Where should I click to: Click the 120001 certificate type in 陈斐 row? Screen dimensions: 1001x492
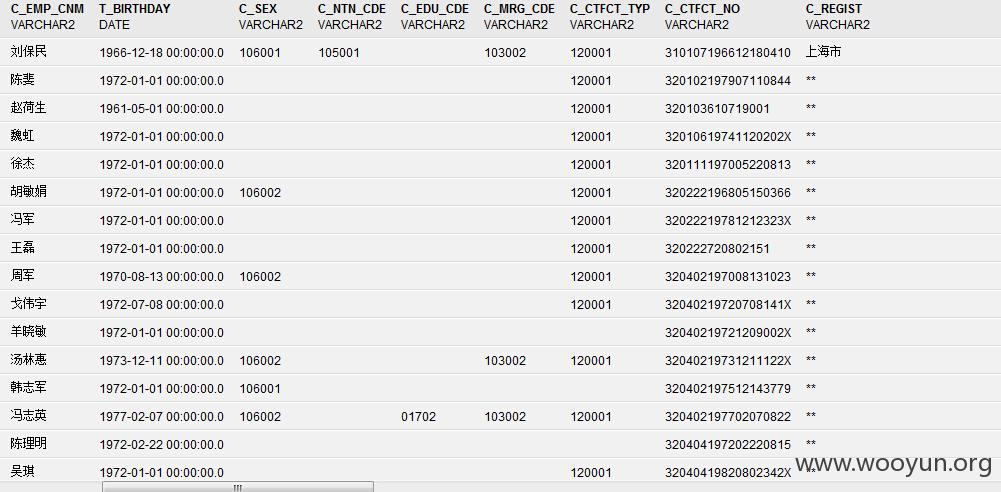[x=591, y=81]
